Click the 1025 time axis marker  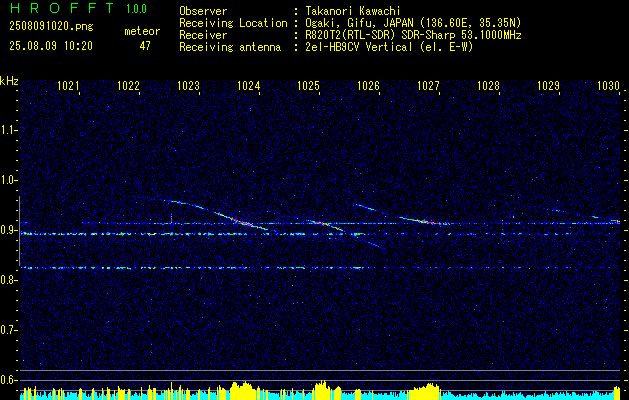click(x=308, y=85)
